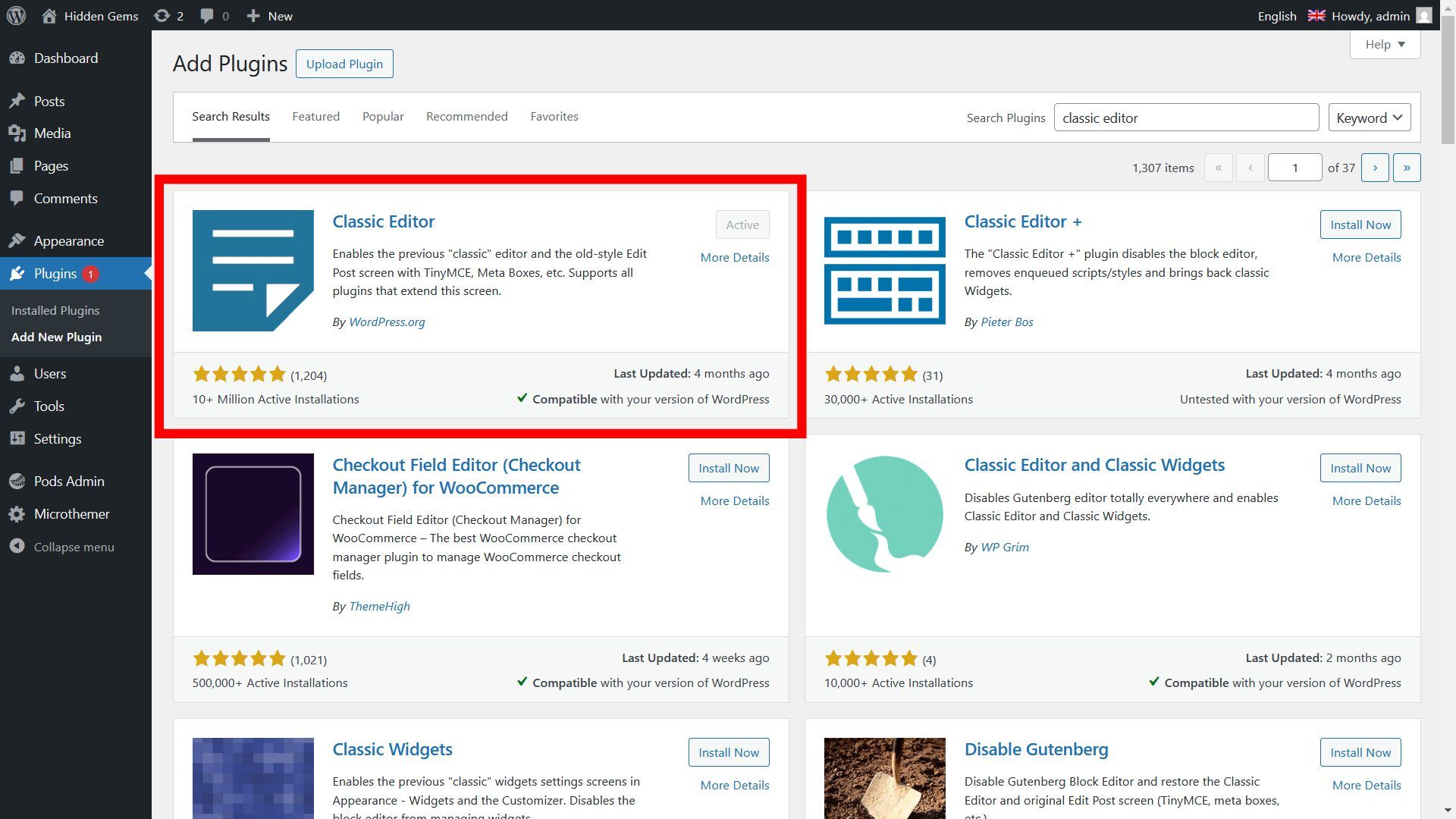Install Checkout Field Editor for WooCommerce
Viewport: 1456px width, 819px height.
[728, 468]
